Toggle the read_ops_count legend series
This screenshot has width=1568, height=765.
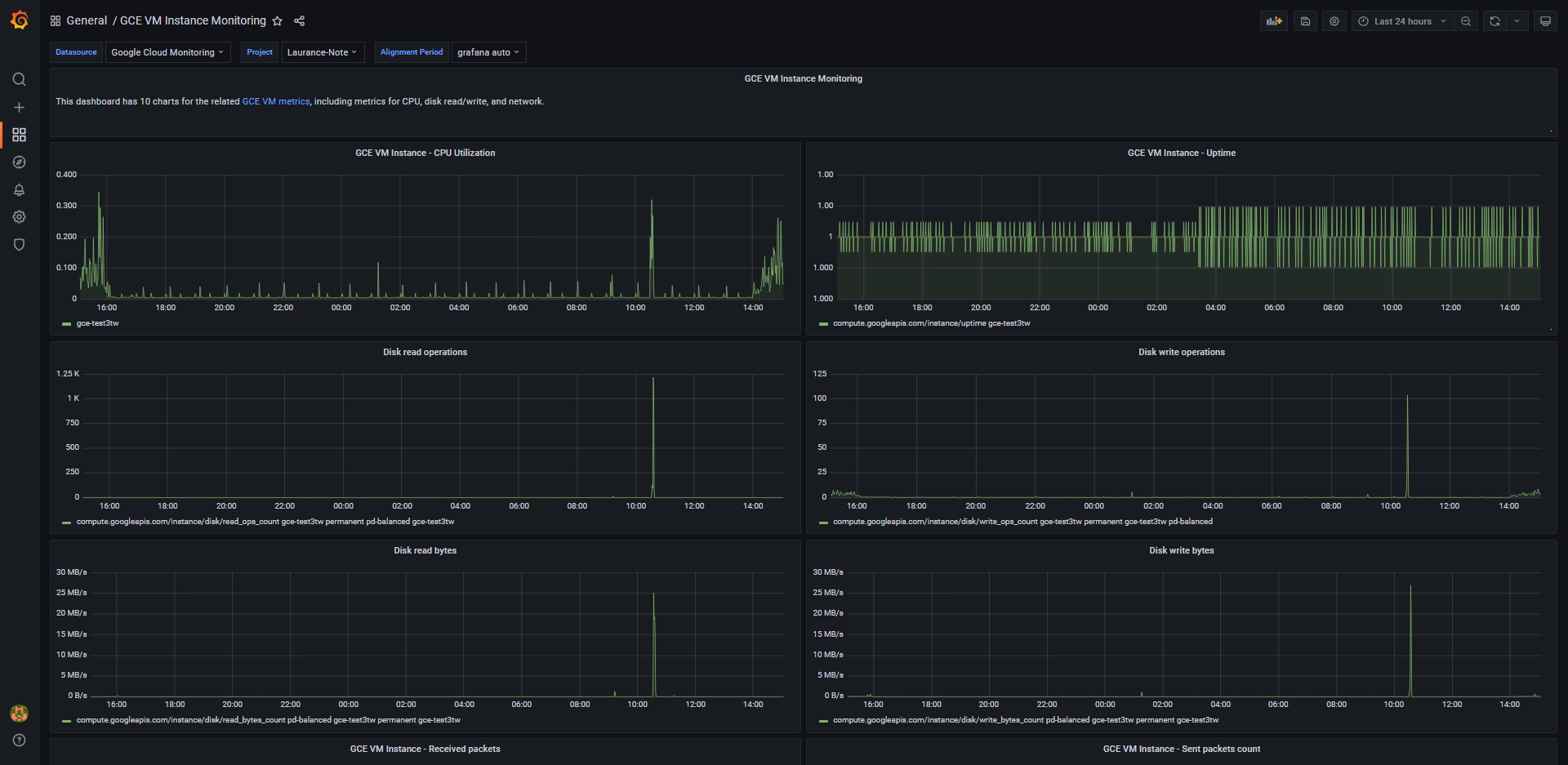(x=265, y=522)
